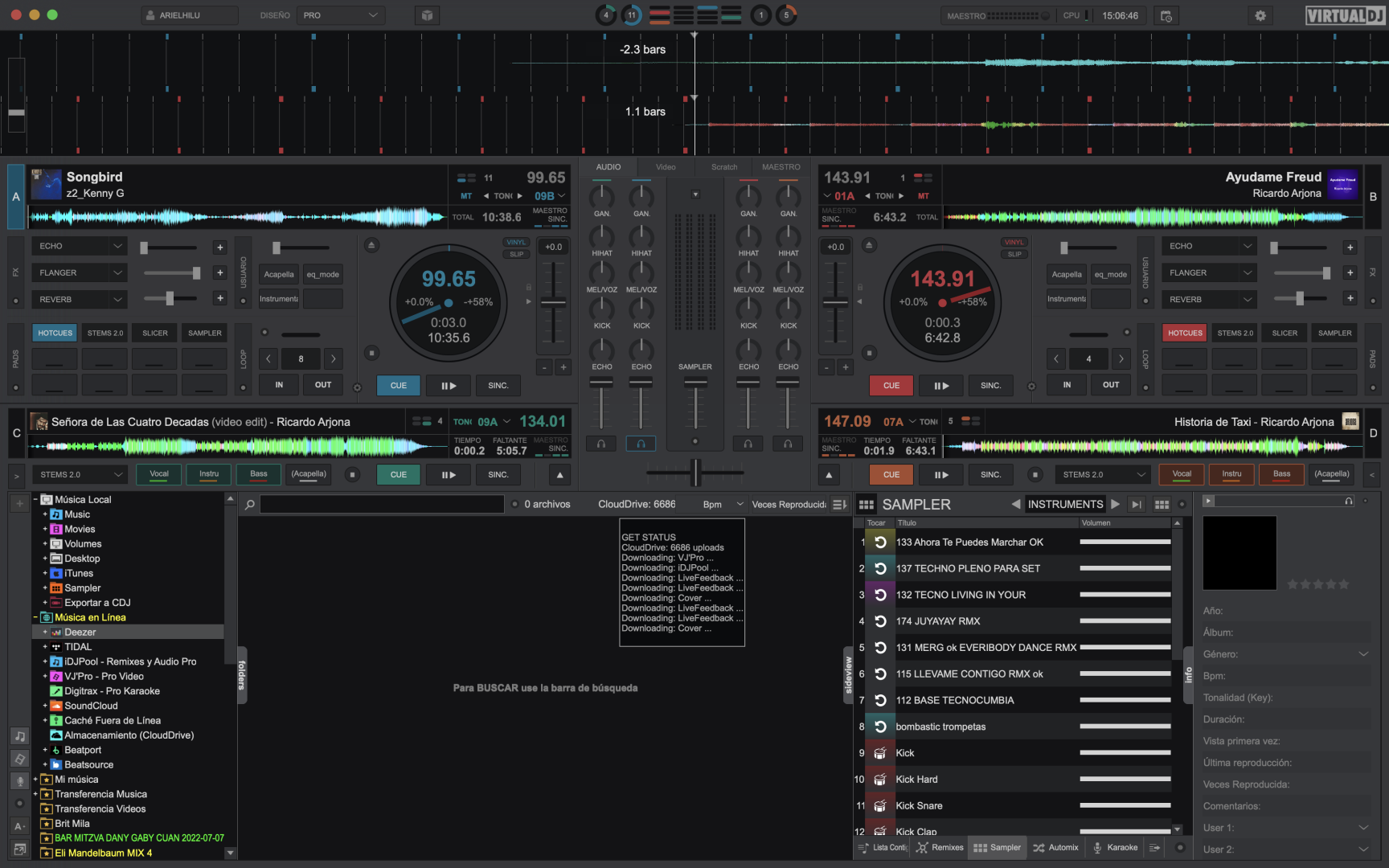1389x868 pixels.
Task: Toggle VINYL mode on deck B
Action: click(x=1014, y=242)
